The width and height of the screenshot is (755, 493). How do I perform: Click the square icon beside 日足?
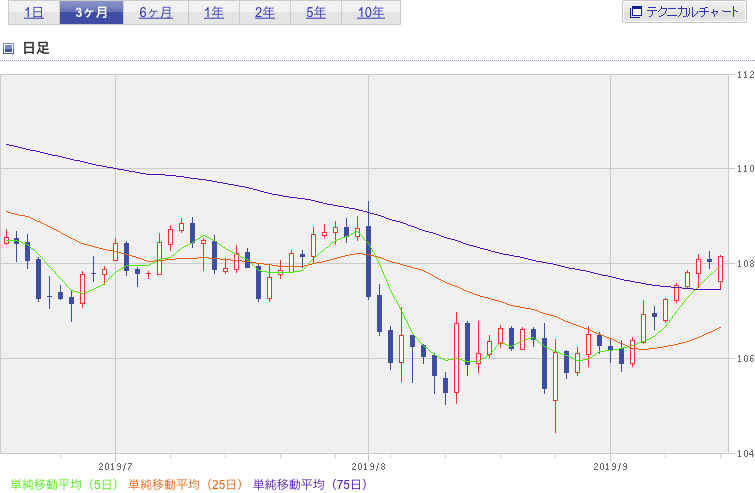pyautogui.click(x=8, y=48)
